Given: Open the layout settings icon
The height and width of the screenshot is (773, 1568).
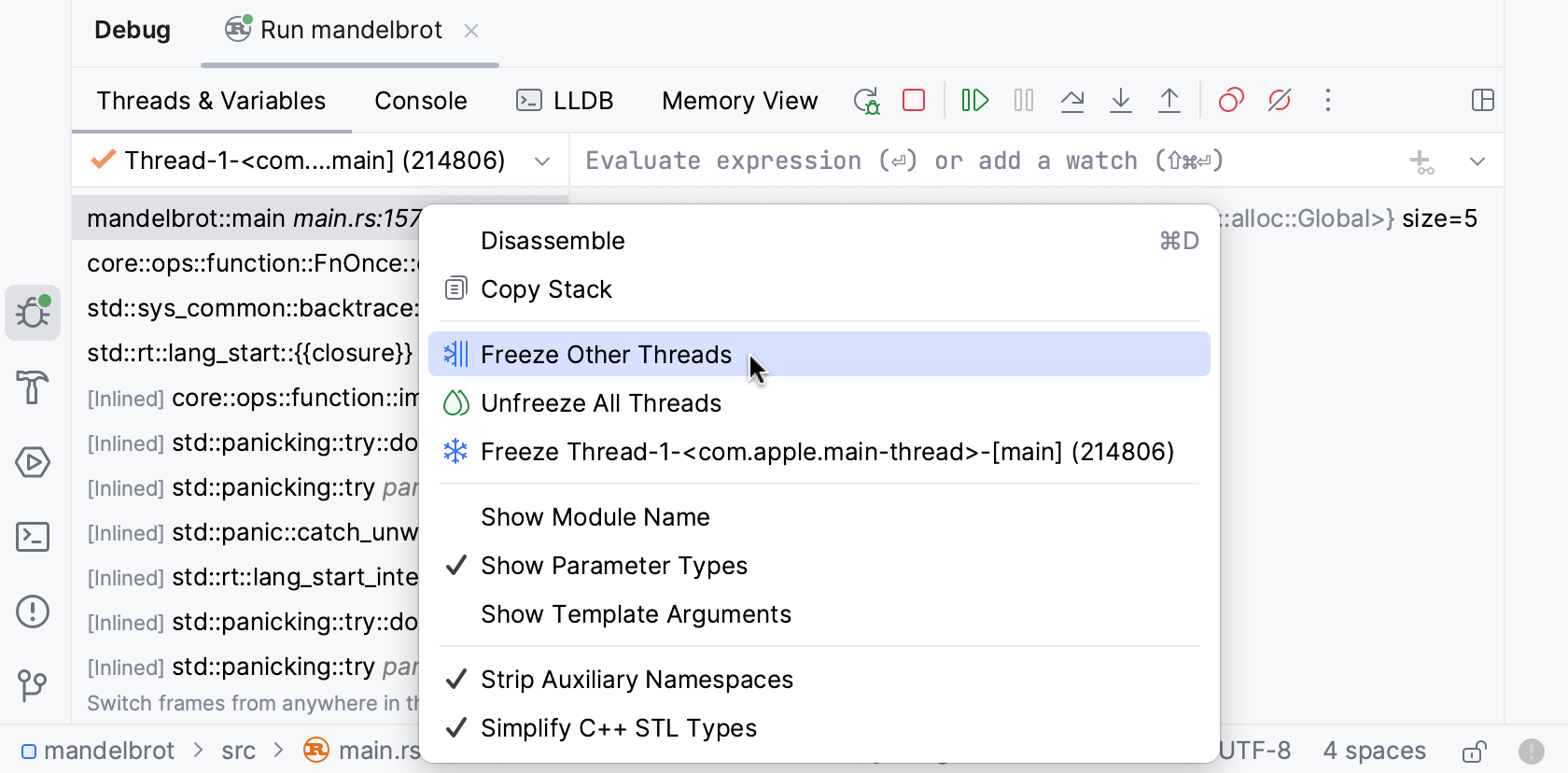Looking at the screenshot, I should tap(1482, 101).
